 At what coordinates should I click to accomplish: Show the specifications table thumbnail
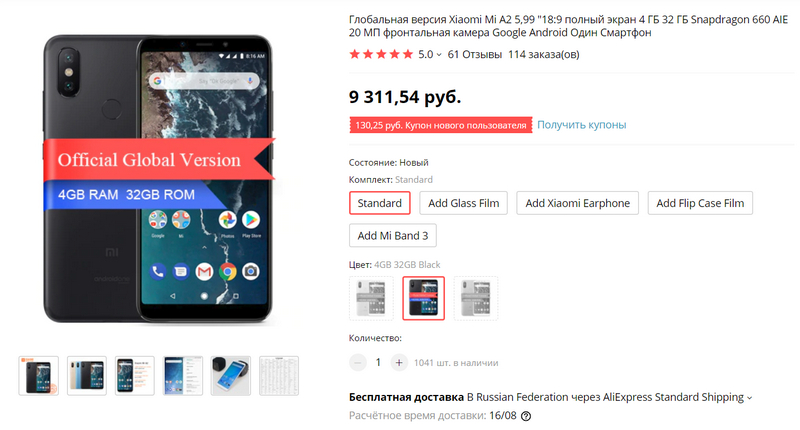click(x=279, y=376)
